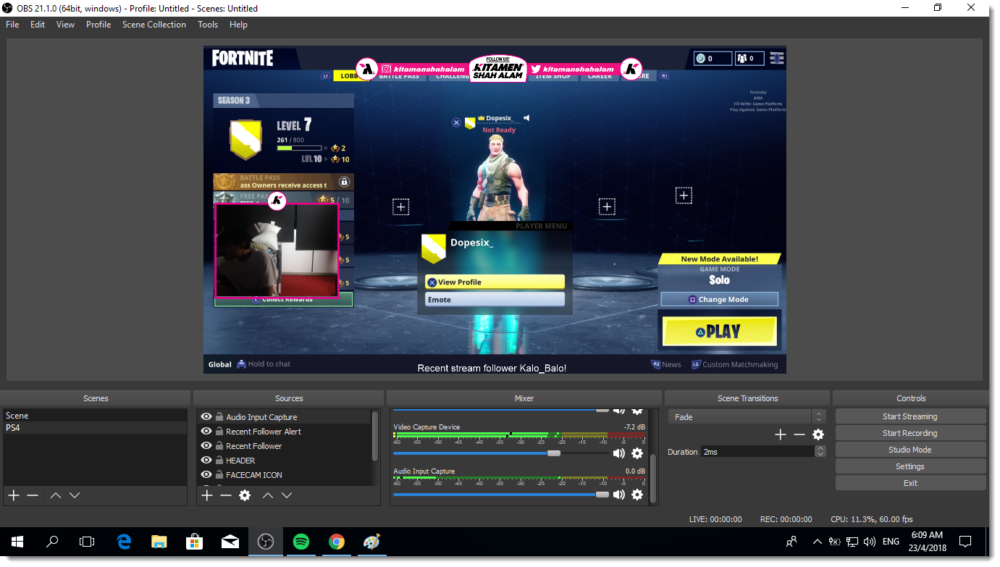Open Video Capture Device mixer gear settings
The height and width of the screenshot is (567, 1000).
(637, 453)
